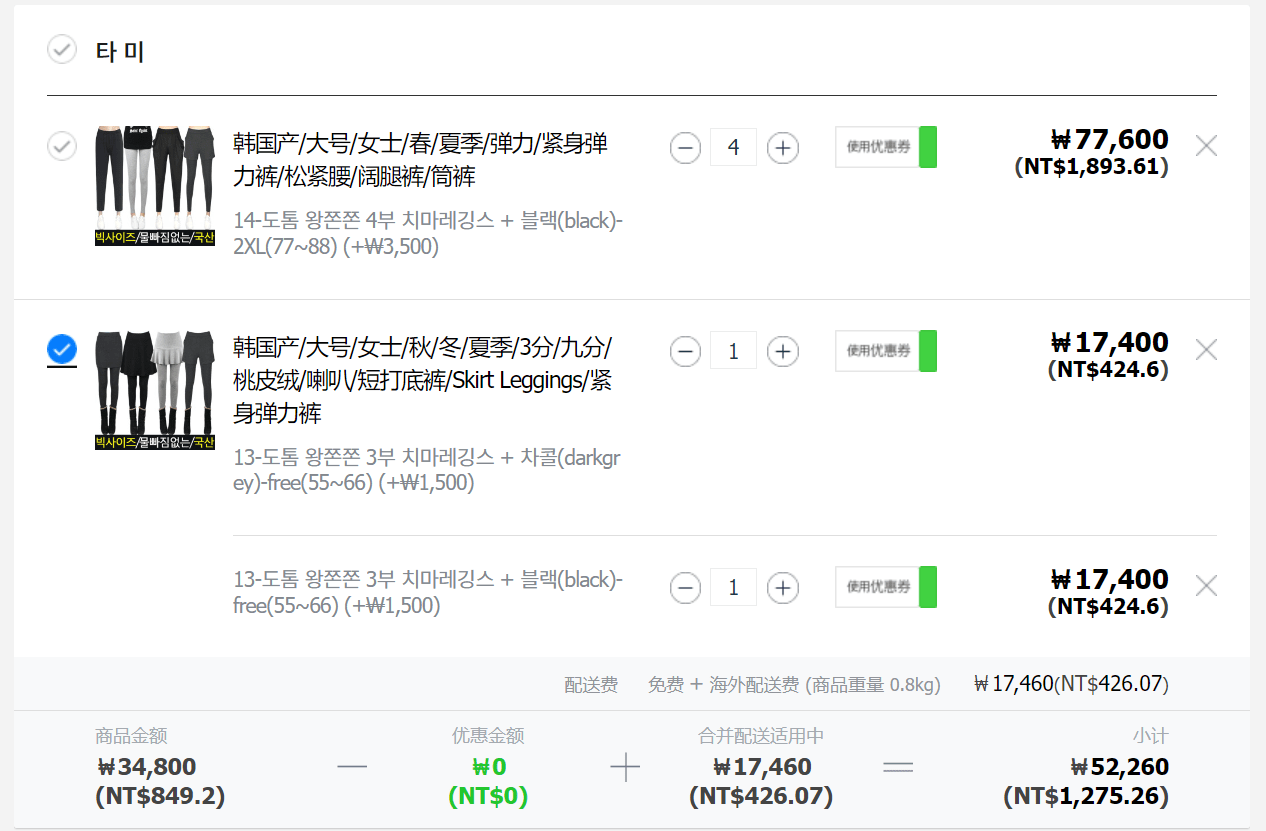Use coupon button for the ₩77,600 item
Image resolution: width=1266 pixels, height=831 pixels.
886,147
